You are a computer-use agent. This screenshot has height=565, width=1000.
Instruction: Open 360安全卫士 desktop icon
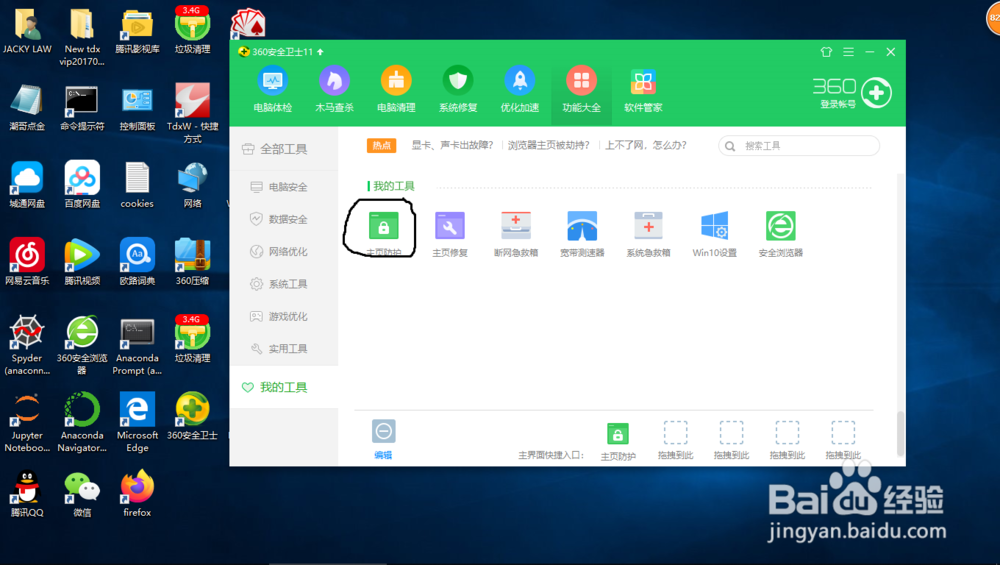pos(192,416)
